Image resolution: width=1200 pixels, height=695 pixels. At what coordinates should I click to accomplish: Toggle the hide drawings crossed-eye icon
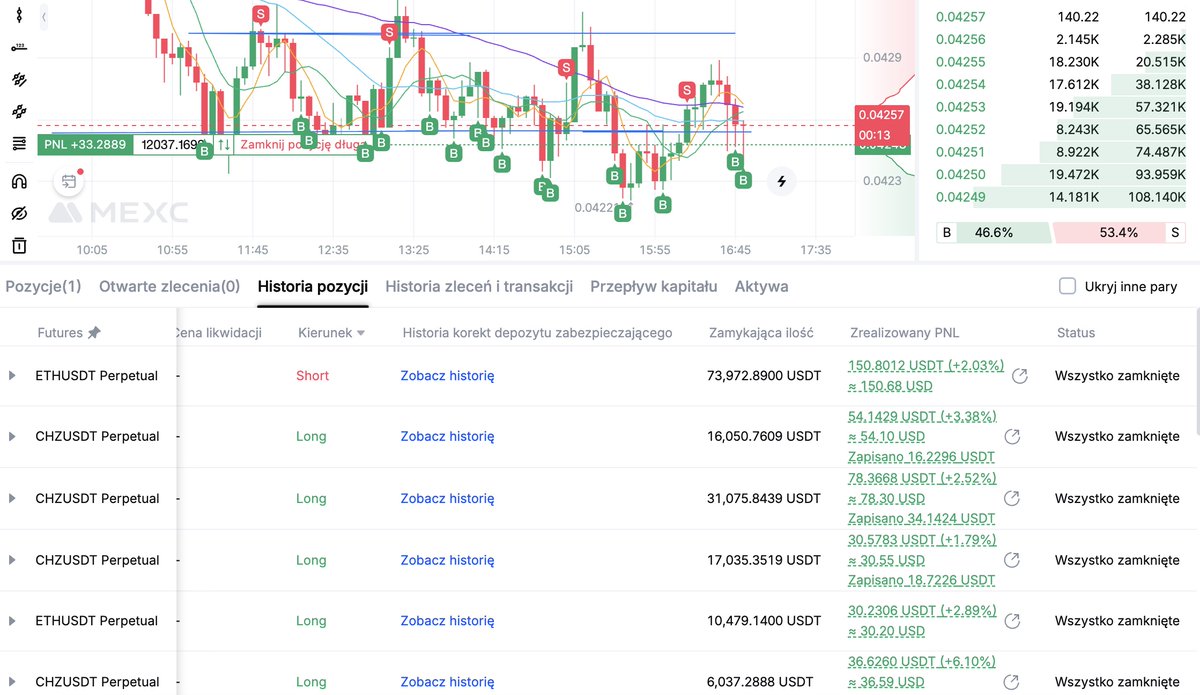click(x=19, y=213)
